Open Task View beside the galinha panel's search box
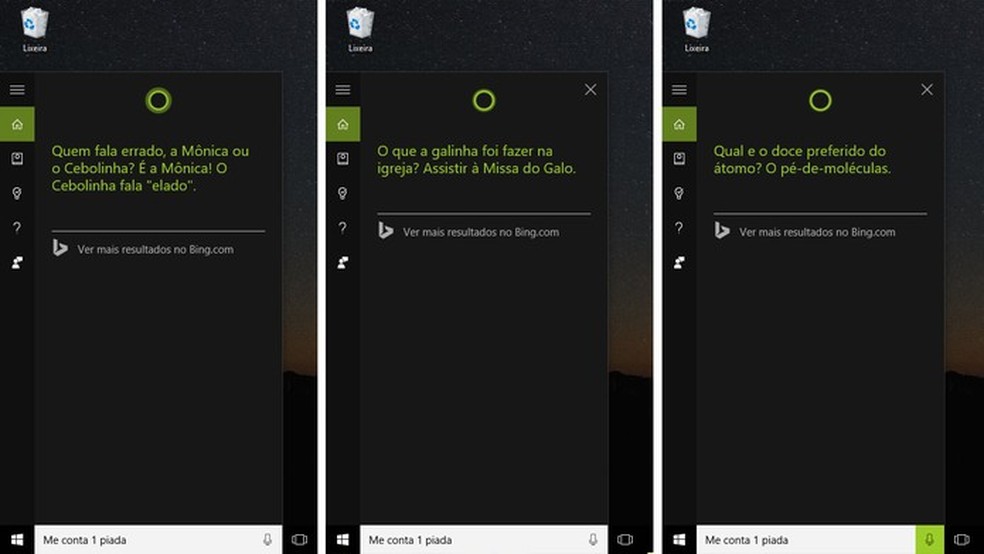 (625, 540)
